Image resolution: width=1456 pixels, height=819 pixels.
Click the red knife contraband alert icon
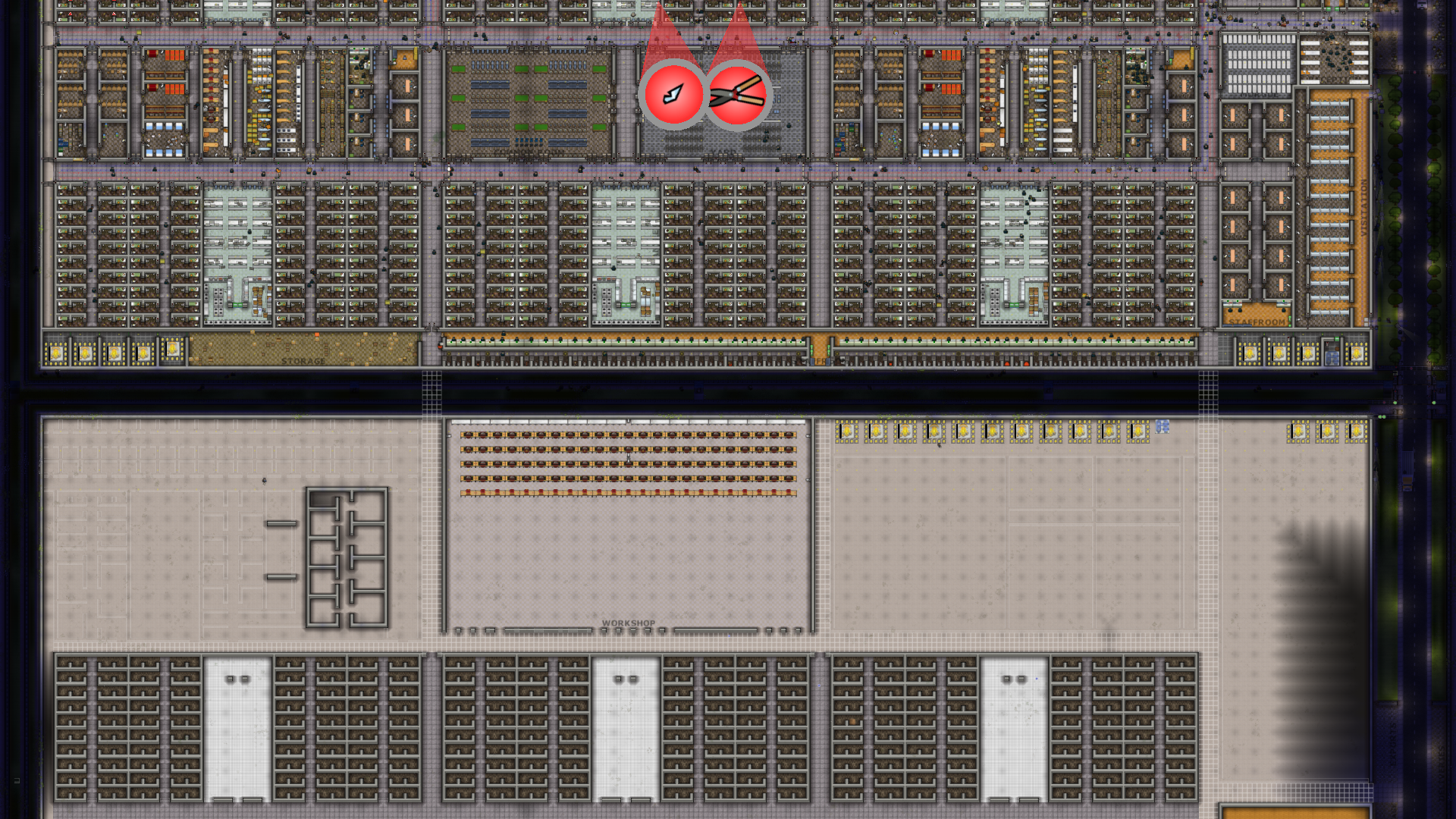673,95
